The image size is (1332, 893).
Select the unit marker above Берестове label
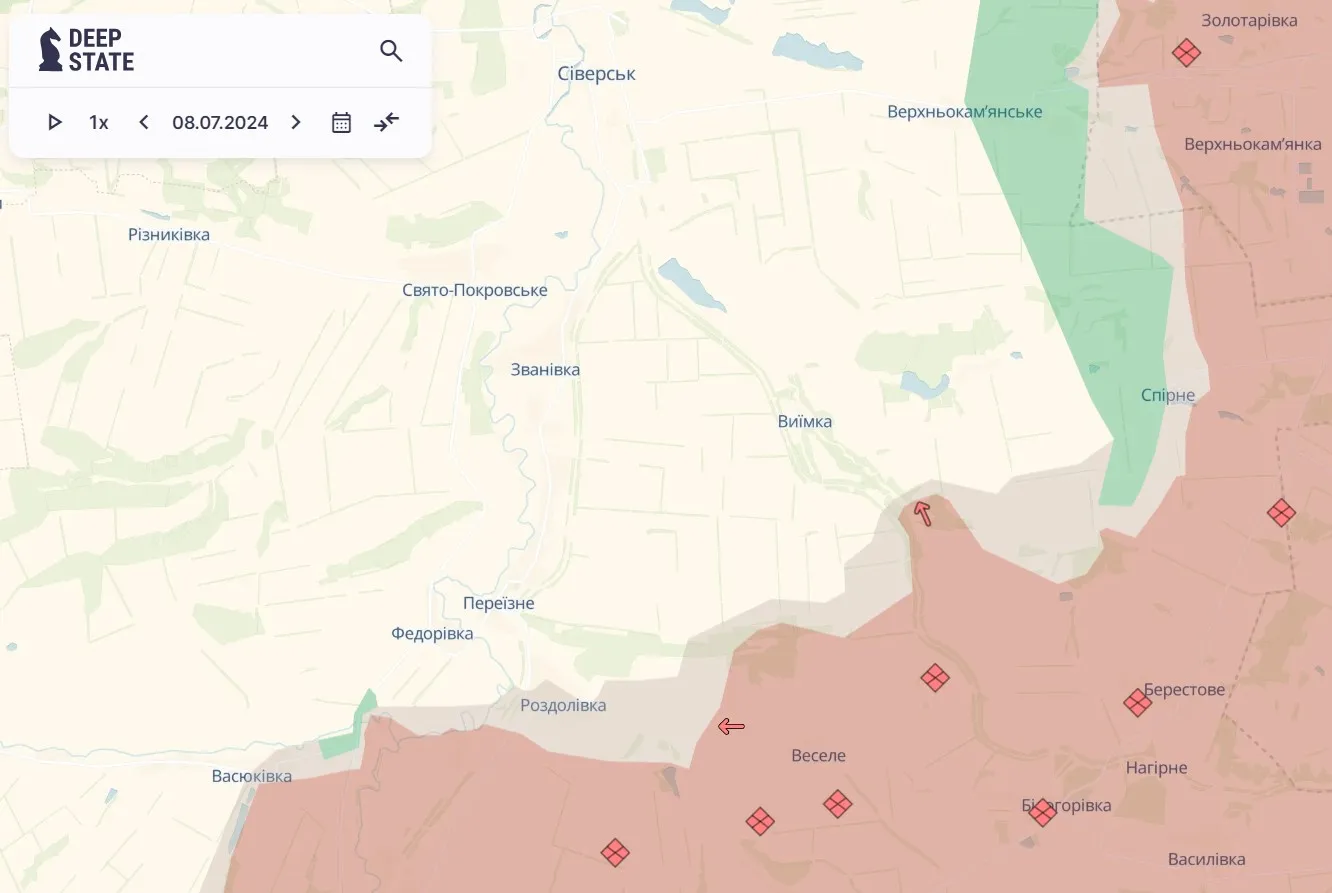pyautogui.click(x=1137, y=703)
